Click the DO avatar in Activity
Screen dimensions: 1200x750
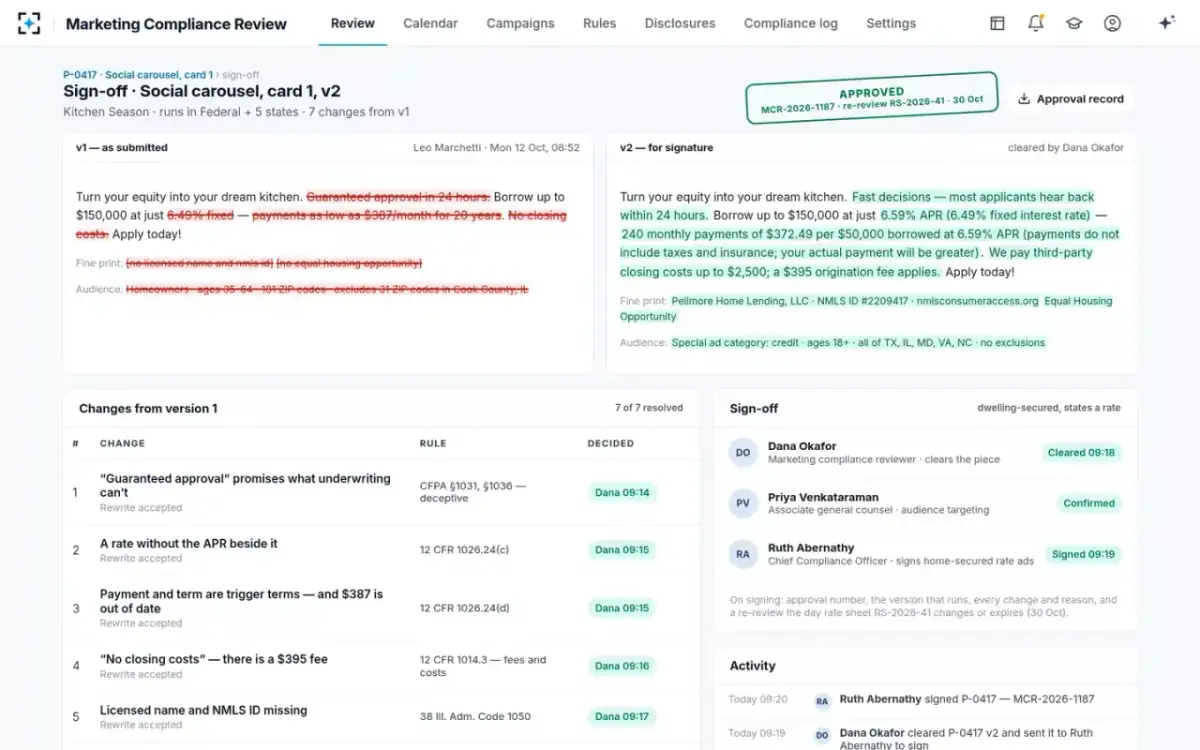pyautogui.click(x=822, y=734)
